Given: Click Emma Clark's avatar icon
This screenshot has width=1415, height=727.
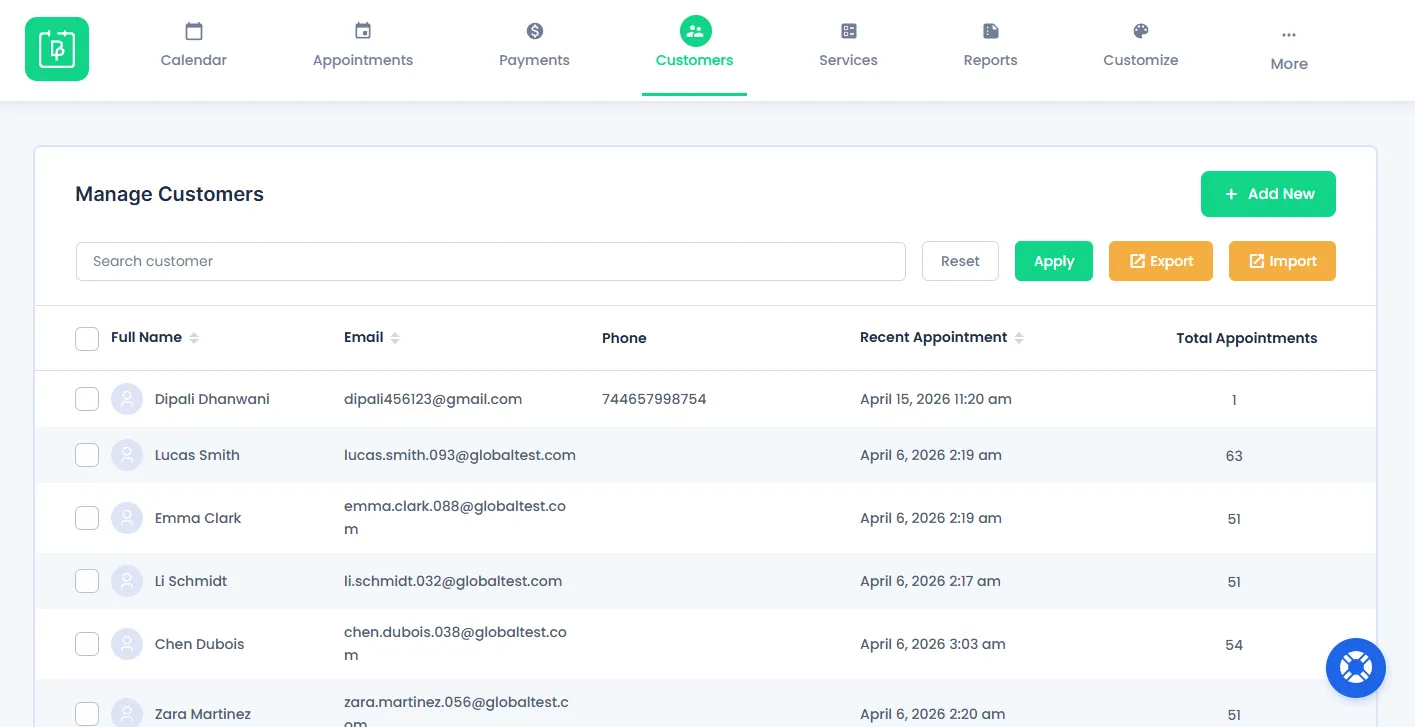Looking at the screenshot, I should click(x=127, y=518).
